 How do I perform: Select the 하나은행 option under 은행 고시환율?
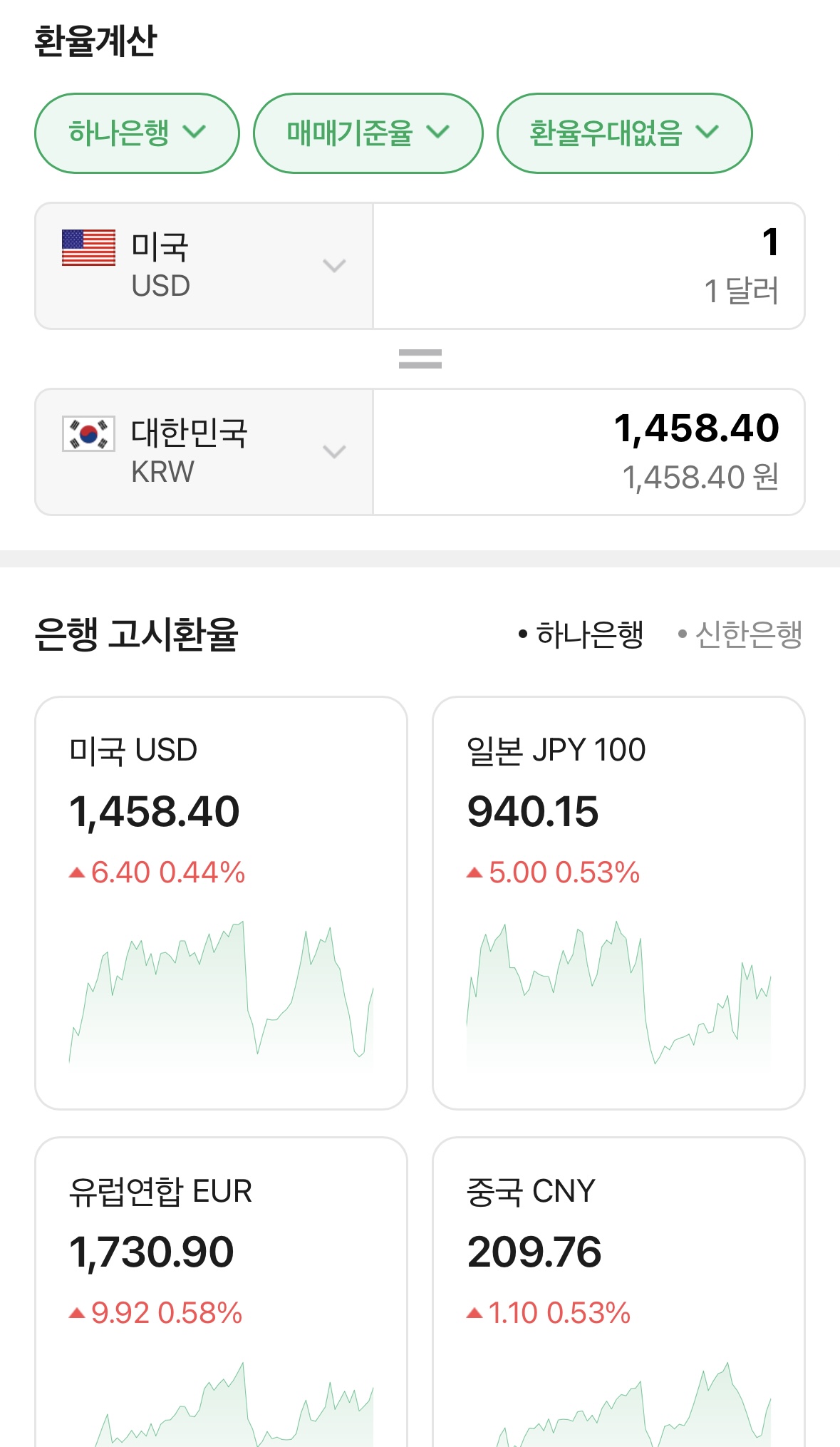click(582, 634)
